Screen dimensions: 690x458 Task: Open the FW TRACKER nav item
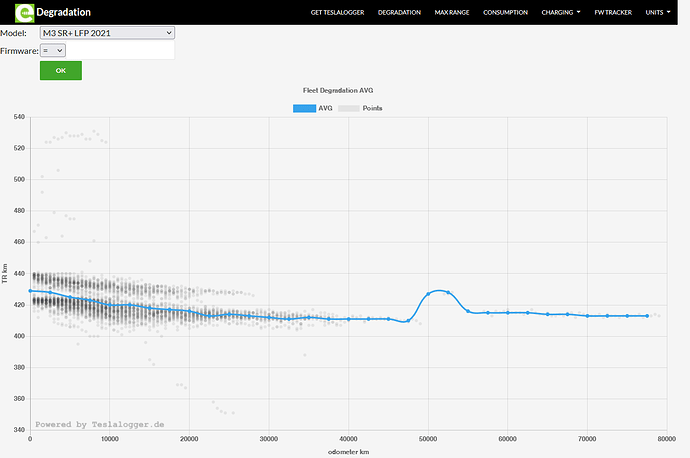(613, 12)
